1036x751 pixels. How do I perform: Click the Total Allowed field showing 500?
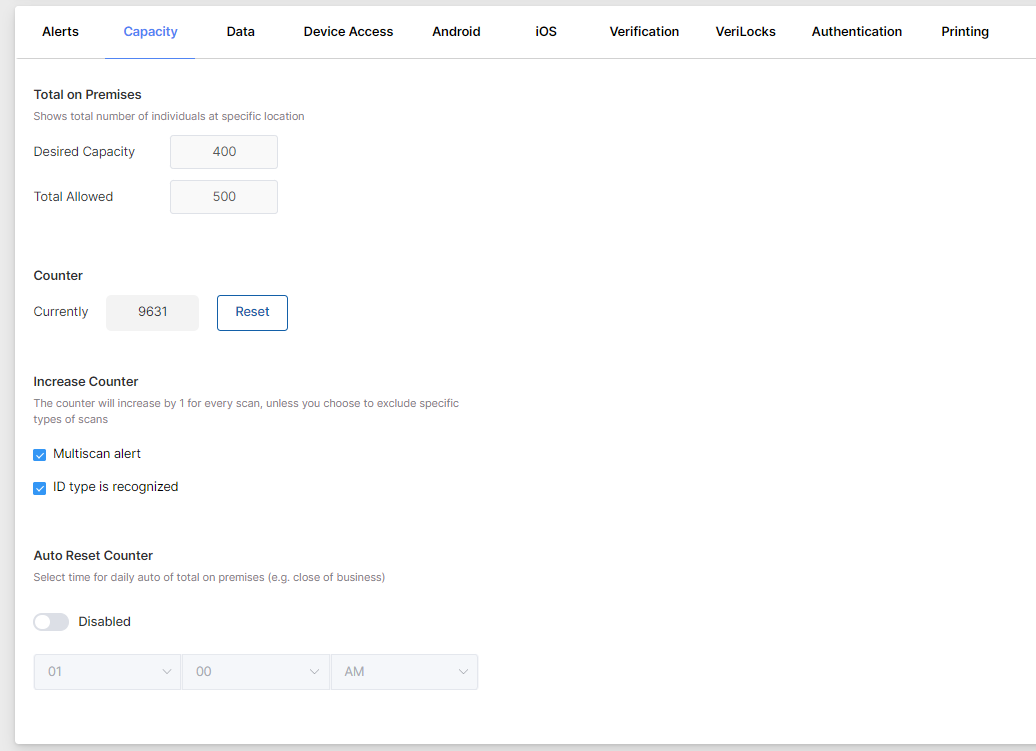click(223, 196)
